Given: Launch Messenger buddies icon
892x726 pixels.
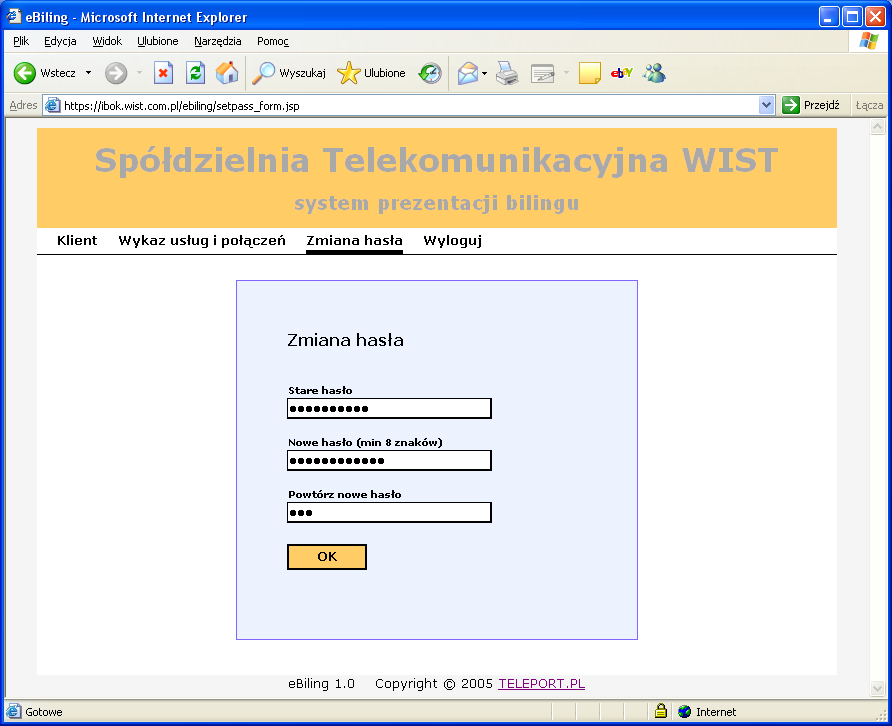Looking at the screenshot, I should click(x=654, y=73).
